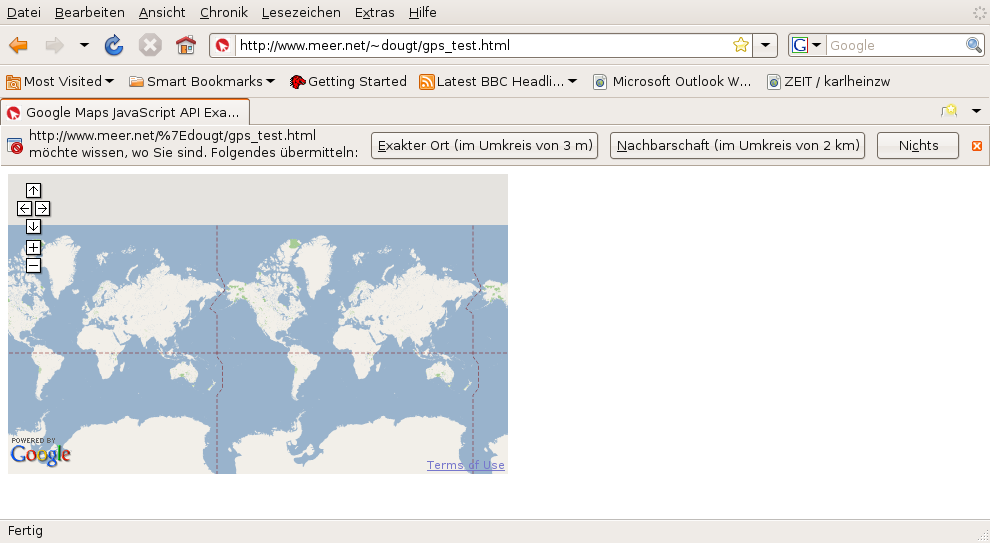Click the stop loading X icon

point(150,45)
